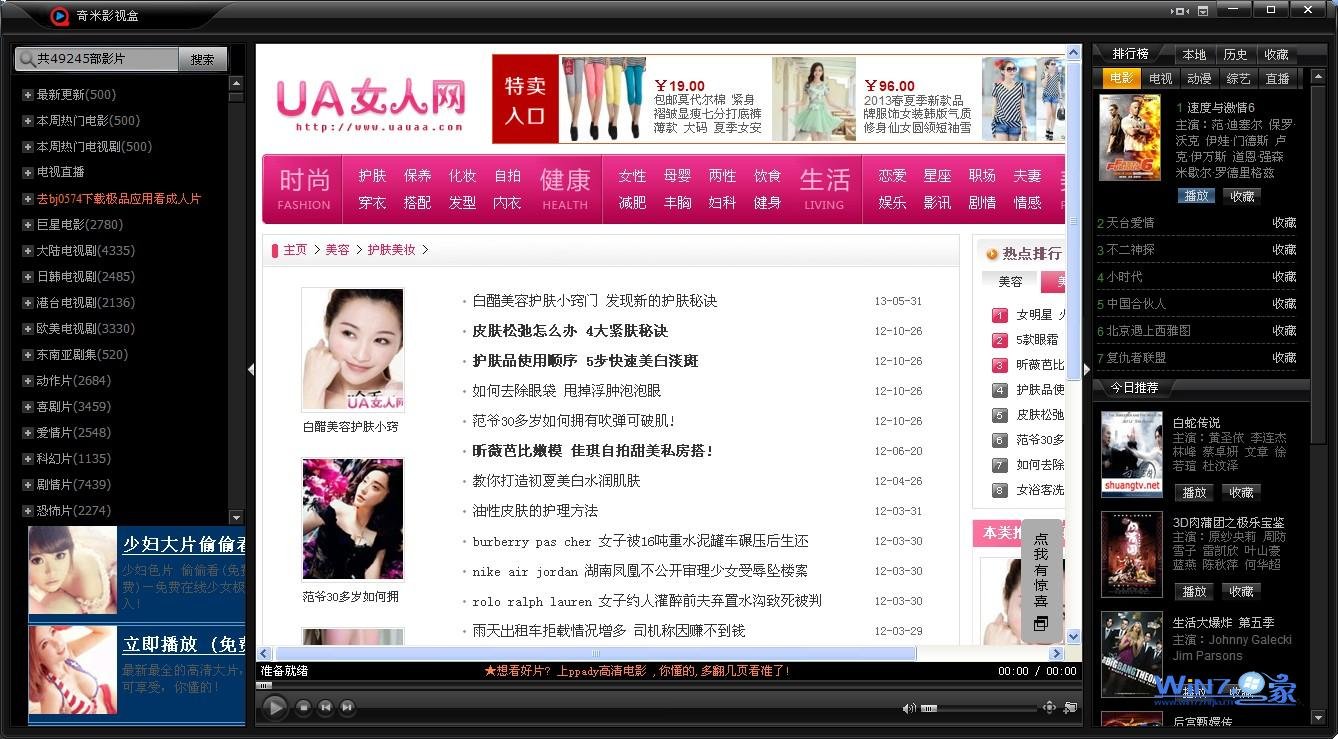
Task: Click the mini-mode icon in title bar
Action: pos(1180,11)
